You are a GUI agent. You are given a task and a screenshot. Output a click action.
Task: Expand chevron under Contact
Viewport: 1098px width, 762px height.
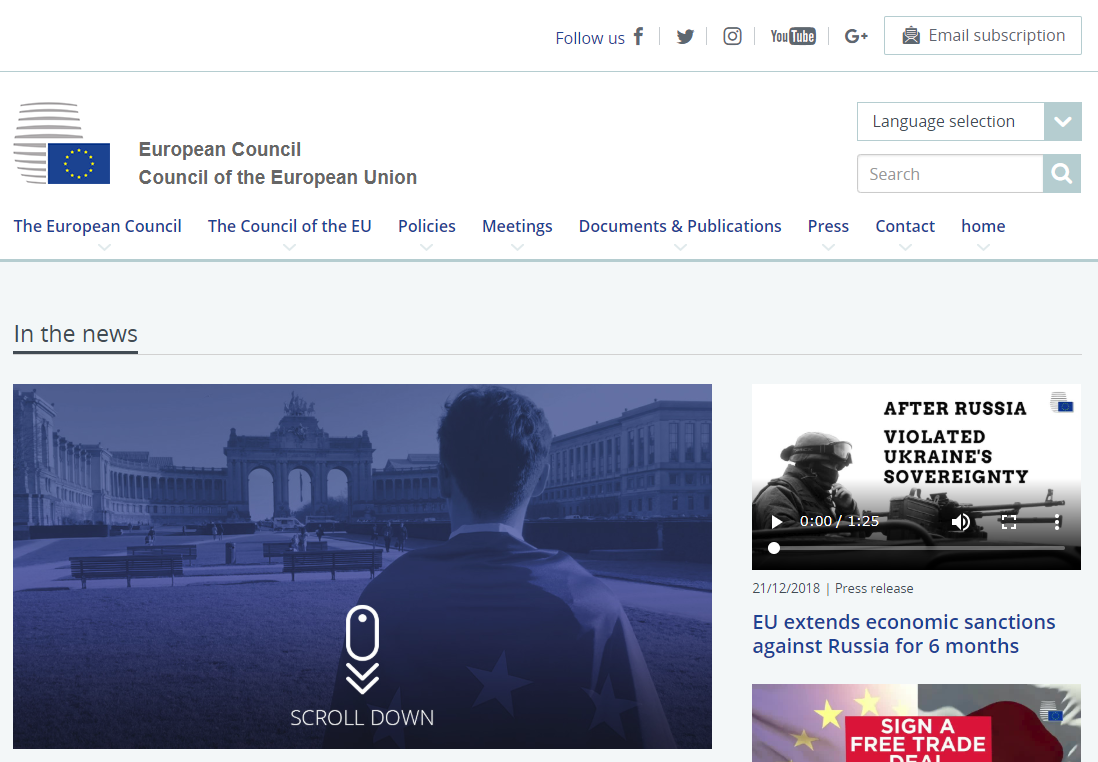tap(905, 247)
